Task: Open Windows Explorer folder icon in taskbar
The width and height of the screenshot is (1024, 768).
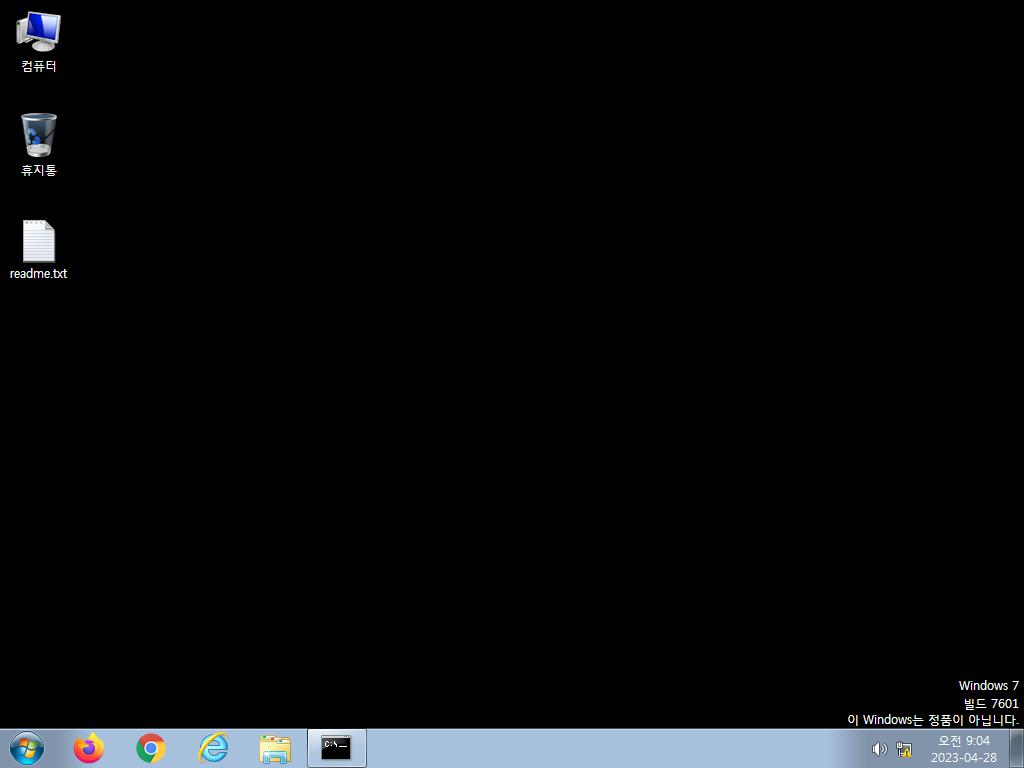Action: tap(275, 749)
